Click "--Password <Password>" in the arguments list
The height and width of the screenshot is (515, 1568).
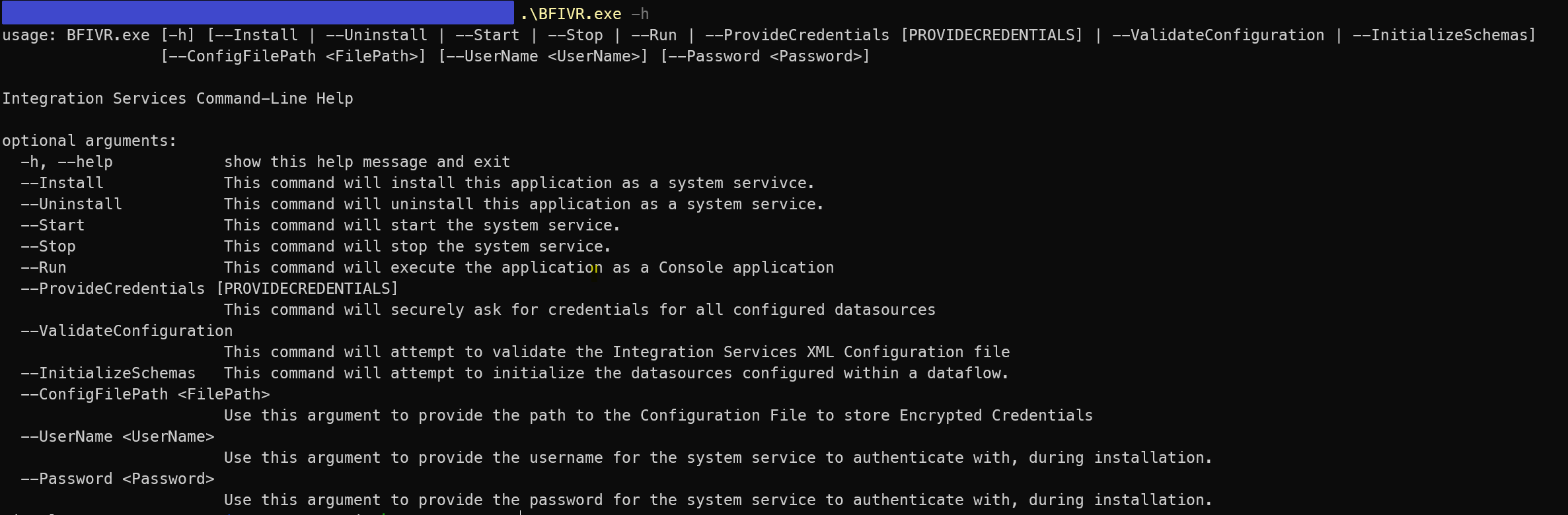click(117, 479)
